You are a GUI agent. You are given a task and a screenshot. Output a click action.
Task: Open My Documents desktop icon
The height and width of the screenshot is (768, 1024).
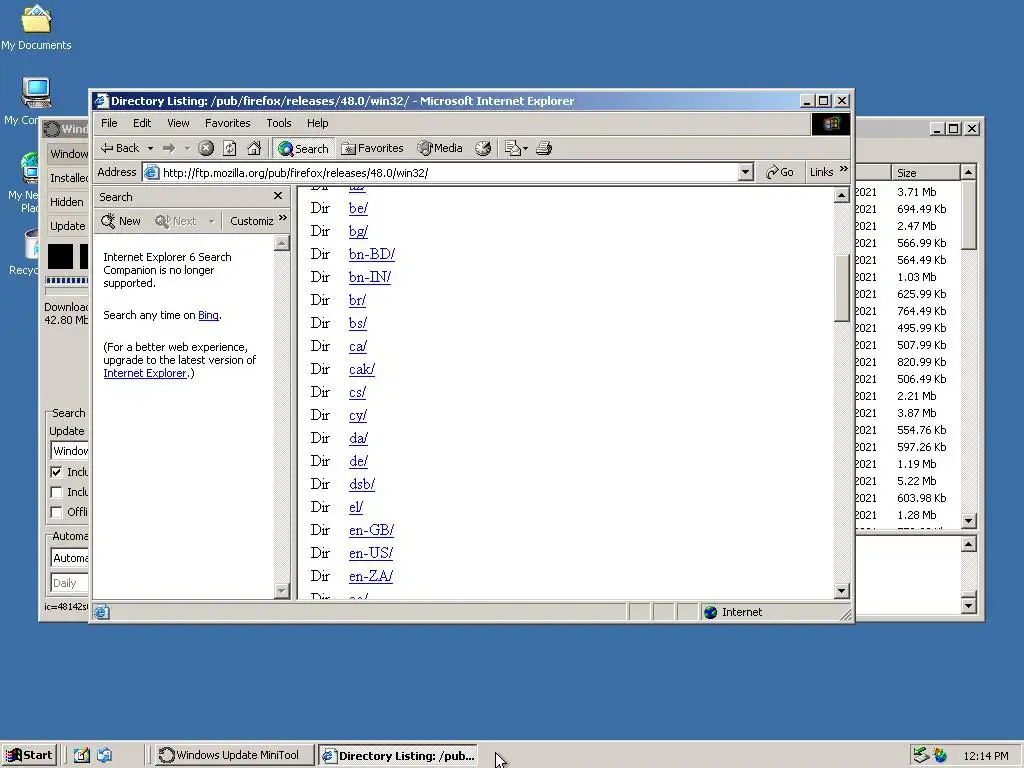tap(37, 27)
